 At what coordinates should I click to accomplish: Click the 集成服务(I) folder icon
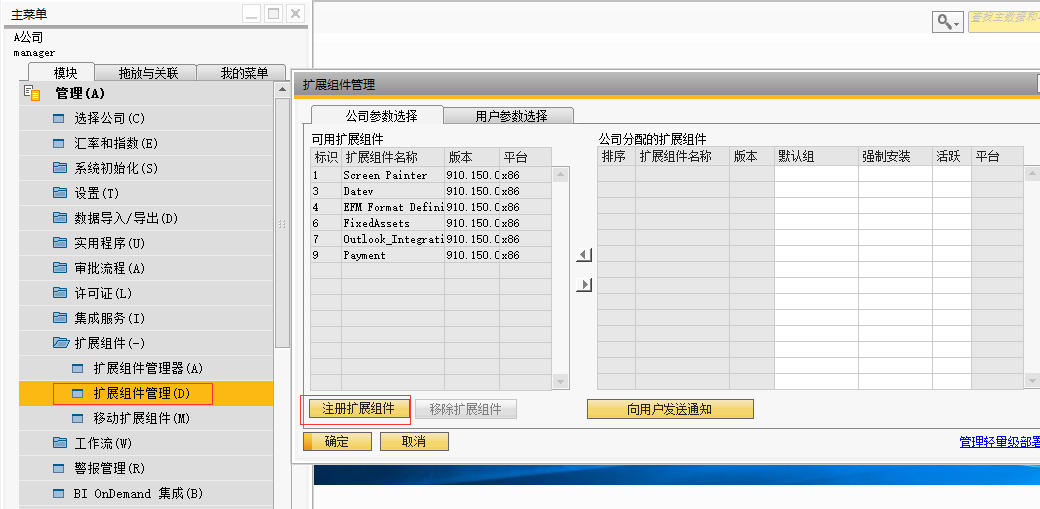tap(60, 318)
